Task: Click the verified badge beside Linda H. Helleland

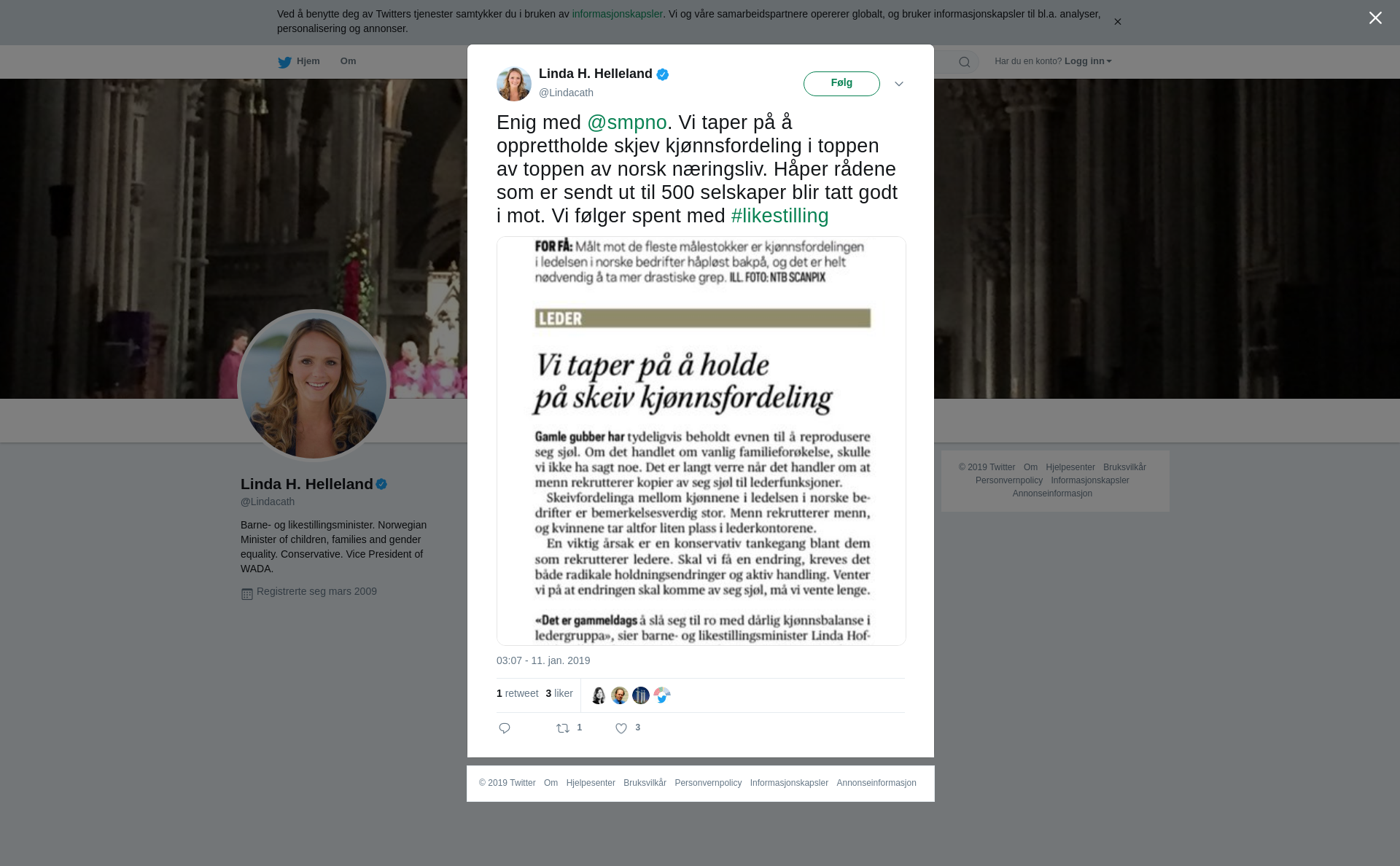Action: click(663, 74)
